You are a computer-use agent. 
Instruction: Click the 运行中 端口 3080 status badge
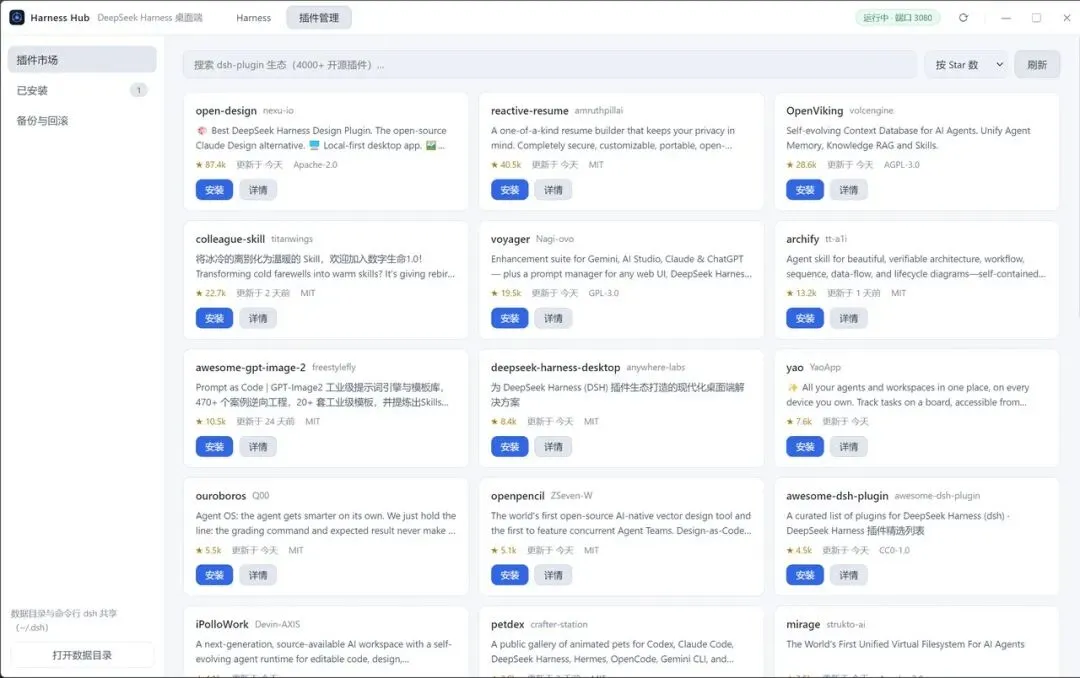point(897,18)
